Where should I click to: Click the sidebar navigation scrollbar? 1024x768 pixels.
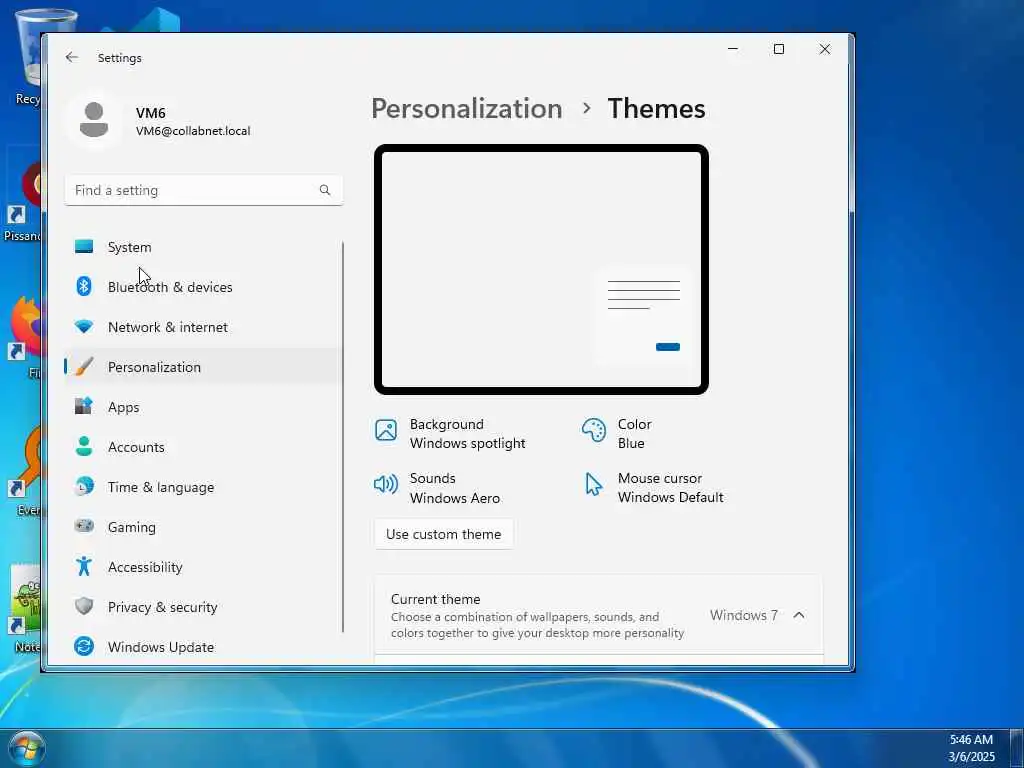(343, 436)
